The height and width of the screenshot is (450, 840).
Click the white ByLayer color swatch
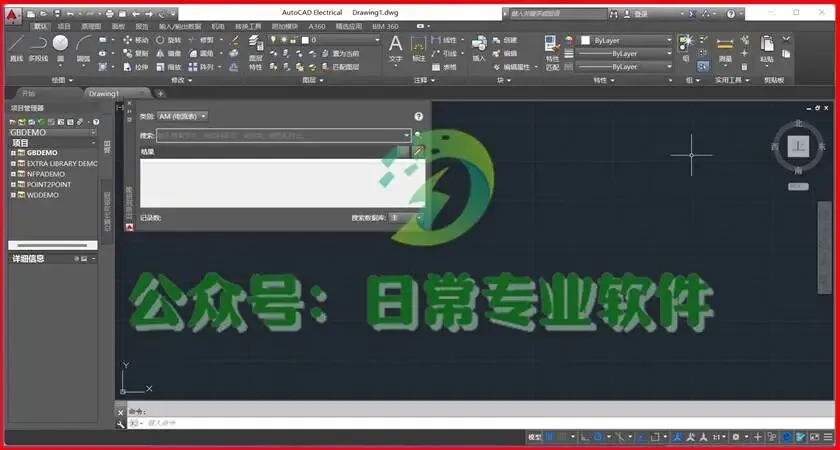tap(586, 40)
